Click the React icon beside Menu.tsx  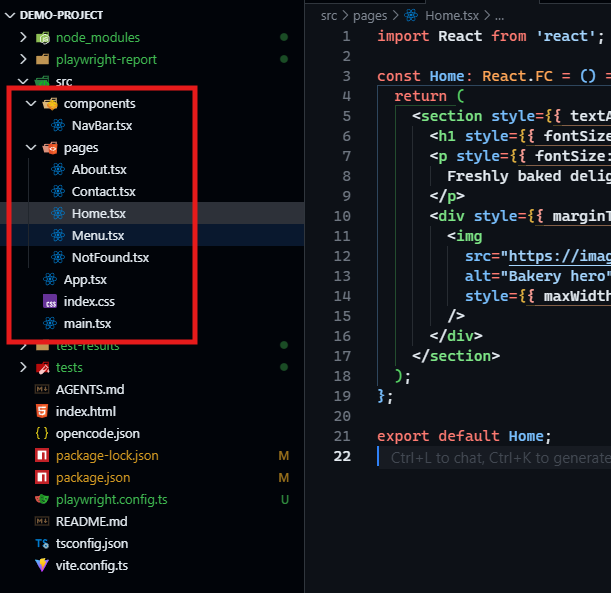coord(58,235)
